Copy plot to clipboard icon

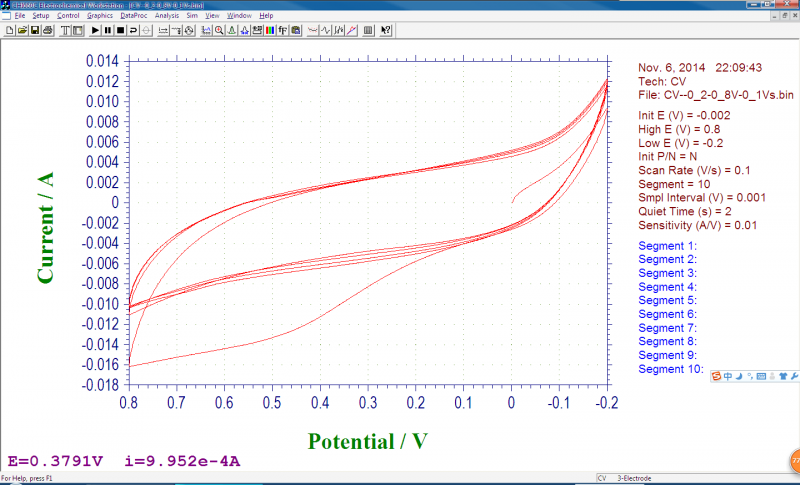pyautogui.click(x=295, y=31)
